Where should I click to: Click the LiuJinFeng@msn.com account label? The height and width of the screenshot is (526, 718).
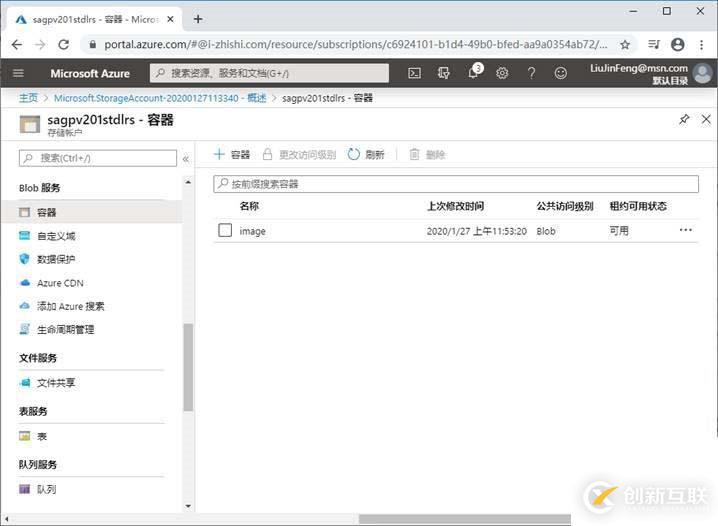639,68
